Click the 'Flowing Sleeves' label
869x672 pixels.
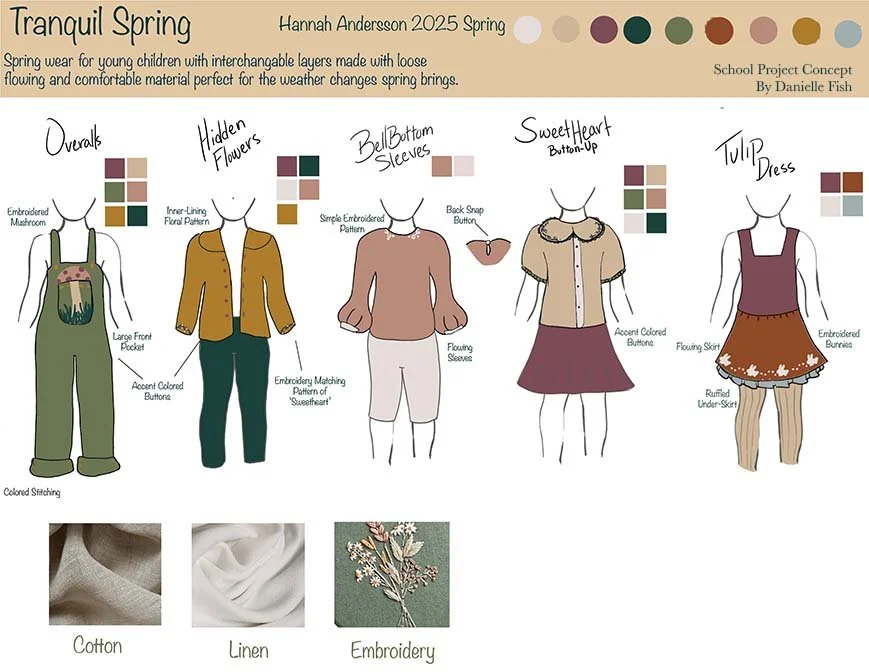[x=460, y=352]
